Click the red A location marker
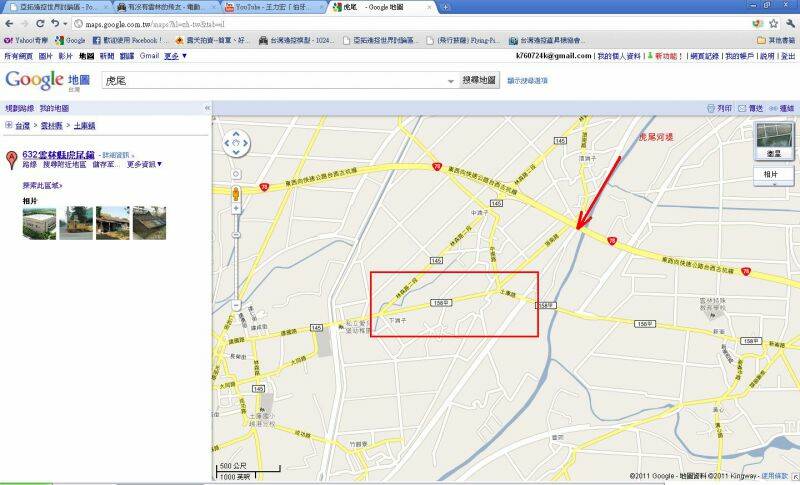Image resolution: width=800 pixels, height=485 pixels. tap(11, 158)
